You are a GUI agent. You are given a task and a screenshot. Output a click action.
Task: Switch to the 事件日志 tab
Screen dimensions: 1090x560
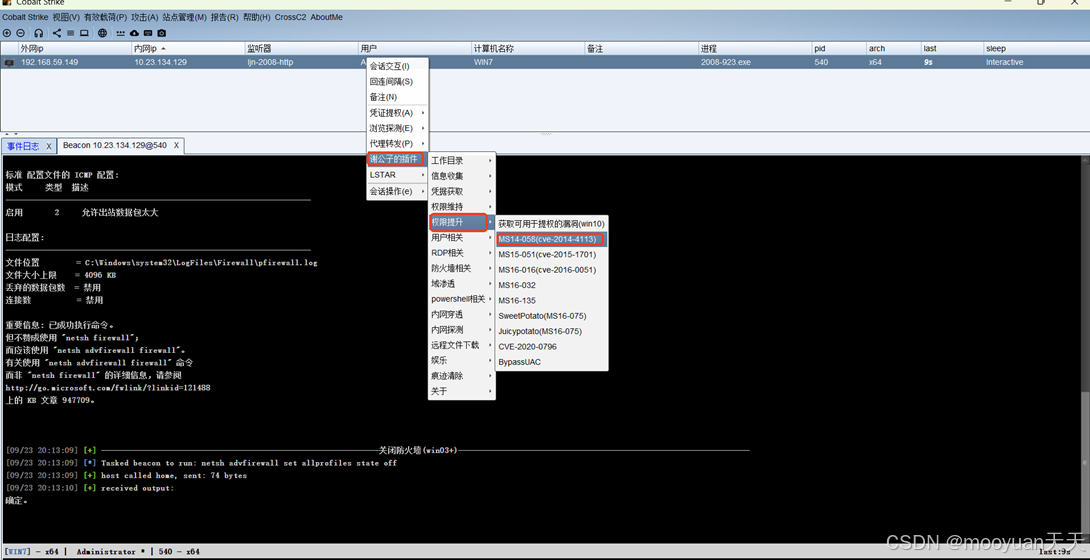coord(23,146)
